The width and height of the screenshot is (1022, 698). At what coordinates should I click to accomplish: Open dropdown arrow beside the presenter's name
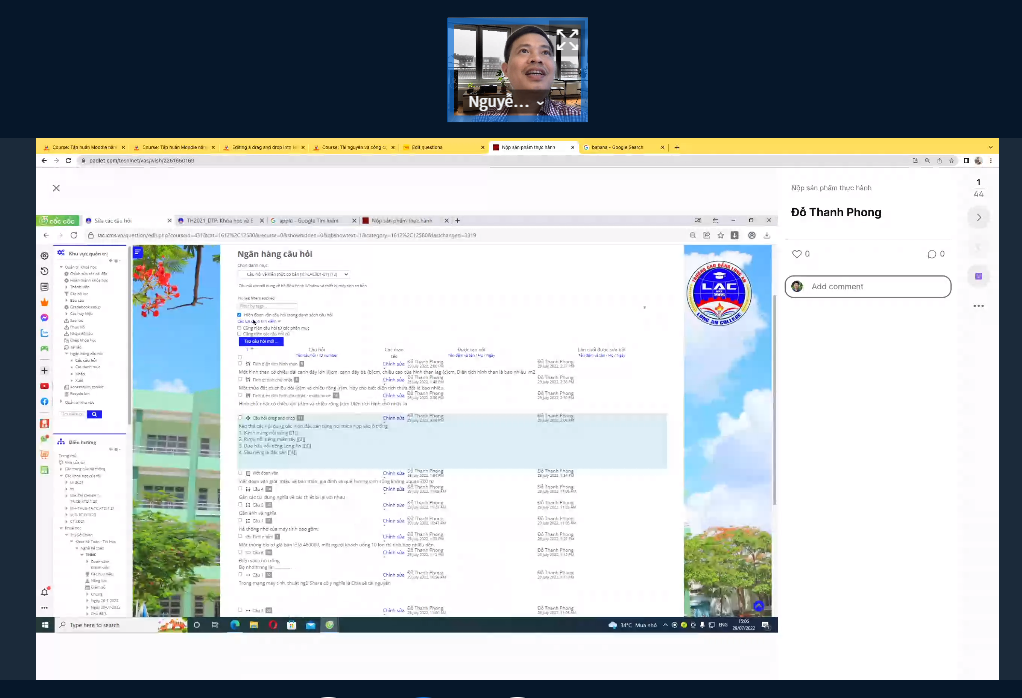pos(541,103)
